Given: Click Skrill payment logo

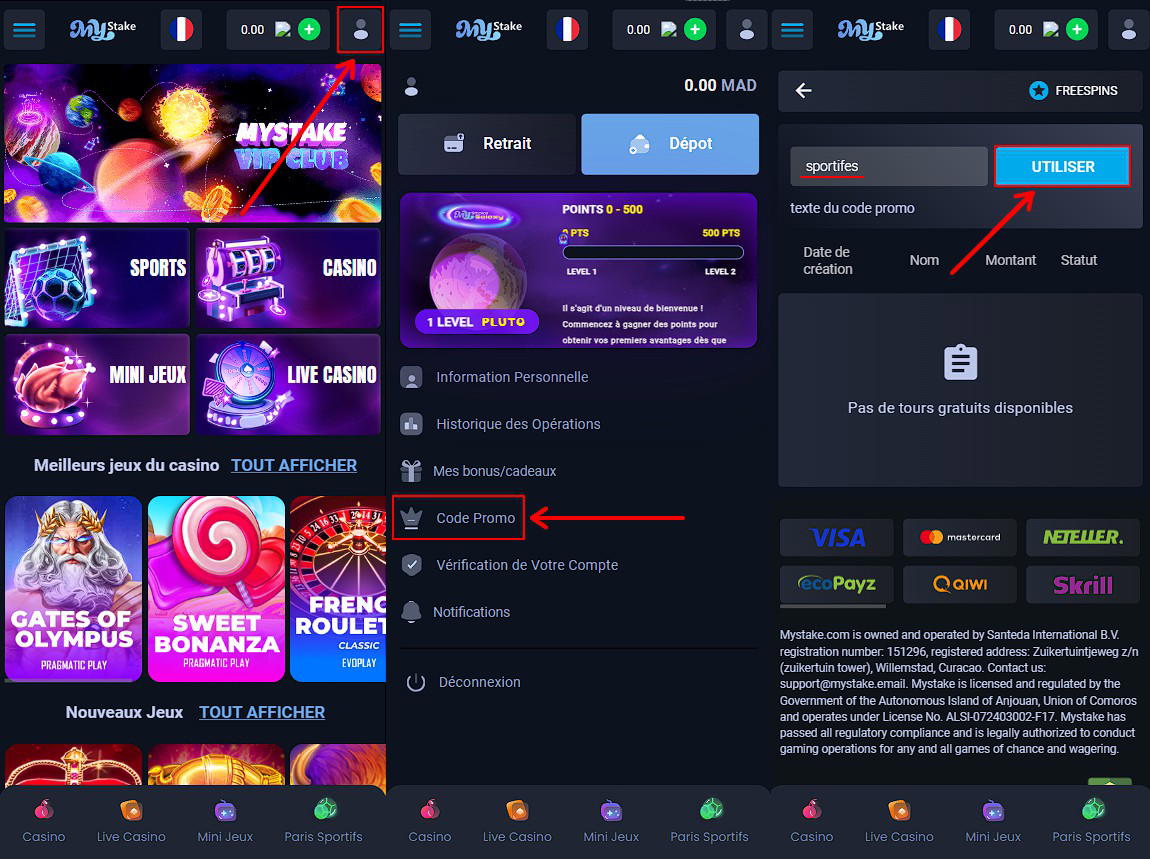Looking at the screenshot, I should pos(1083,585).
